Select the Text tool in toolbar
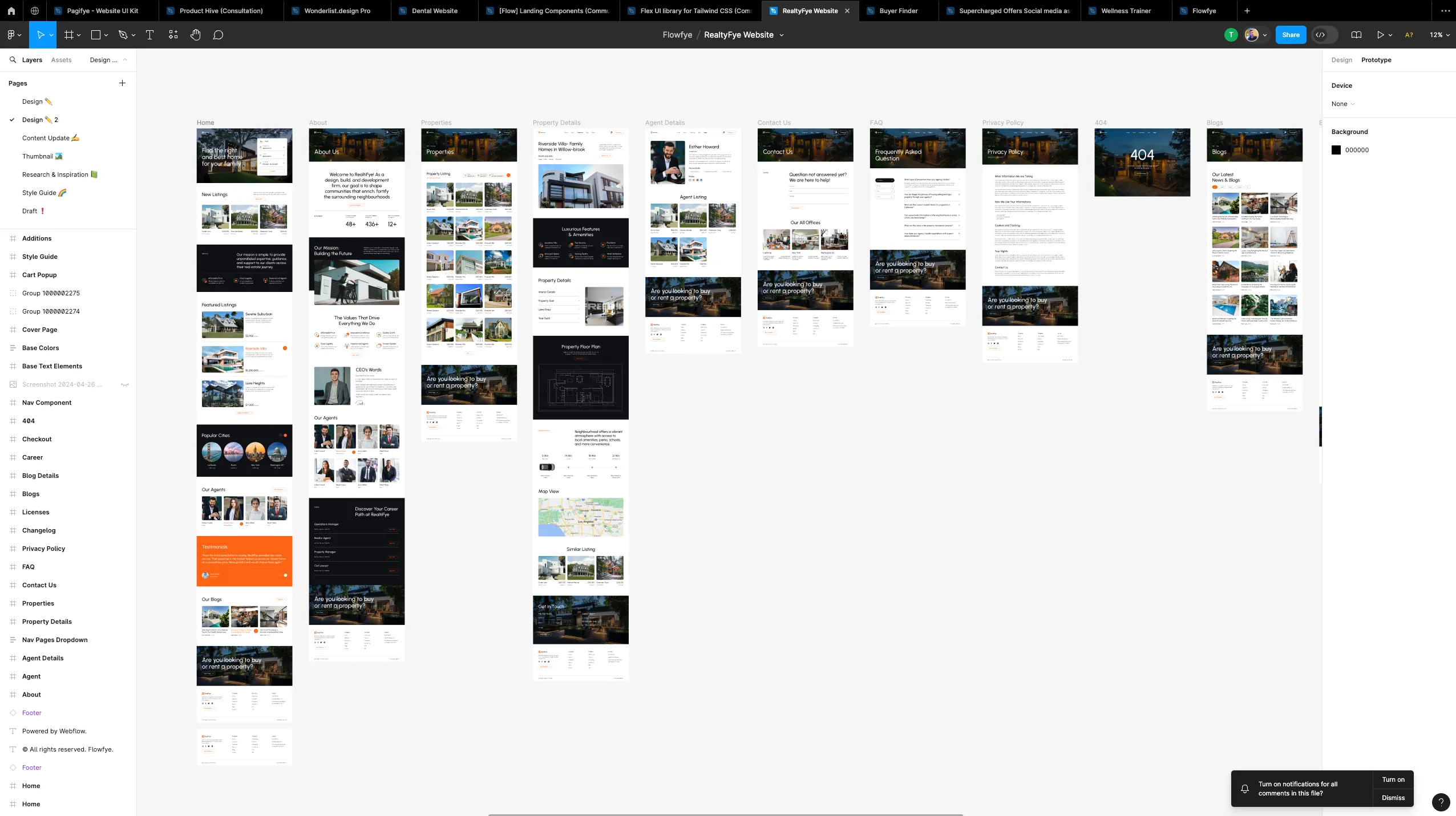 click(149, 35)
